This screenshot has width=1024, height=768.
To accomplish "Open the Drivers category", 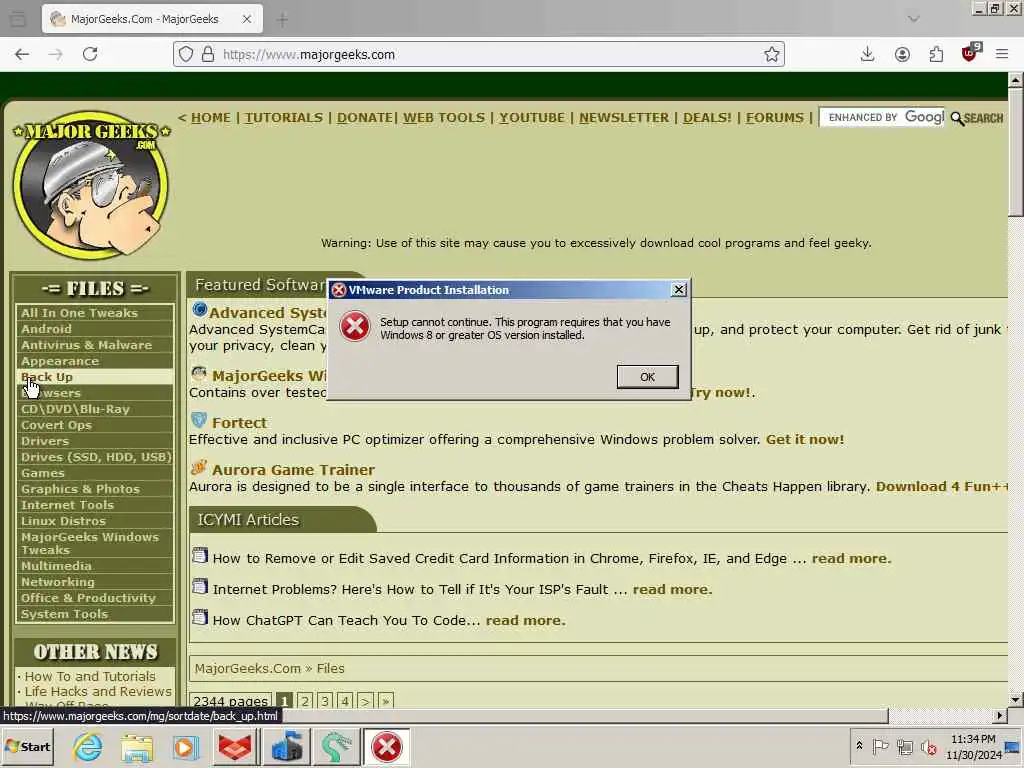I will pyautogui.click(x=95, y=441).
